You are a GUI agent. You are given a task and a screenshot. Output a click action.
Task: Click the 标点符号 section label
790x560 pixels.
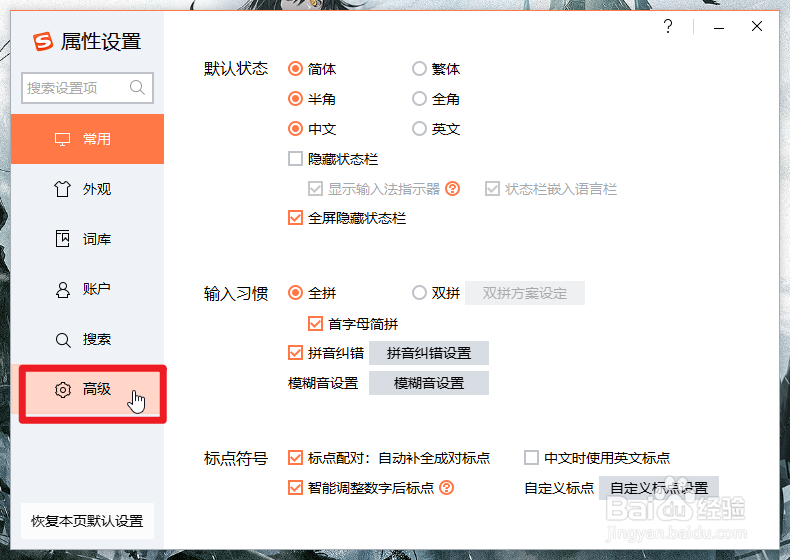(236, 458)
